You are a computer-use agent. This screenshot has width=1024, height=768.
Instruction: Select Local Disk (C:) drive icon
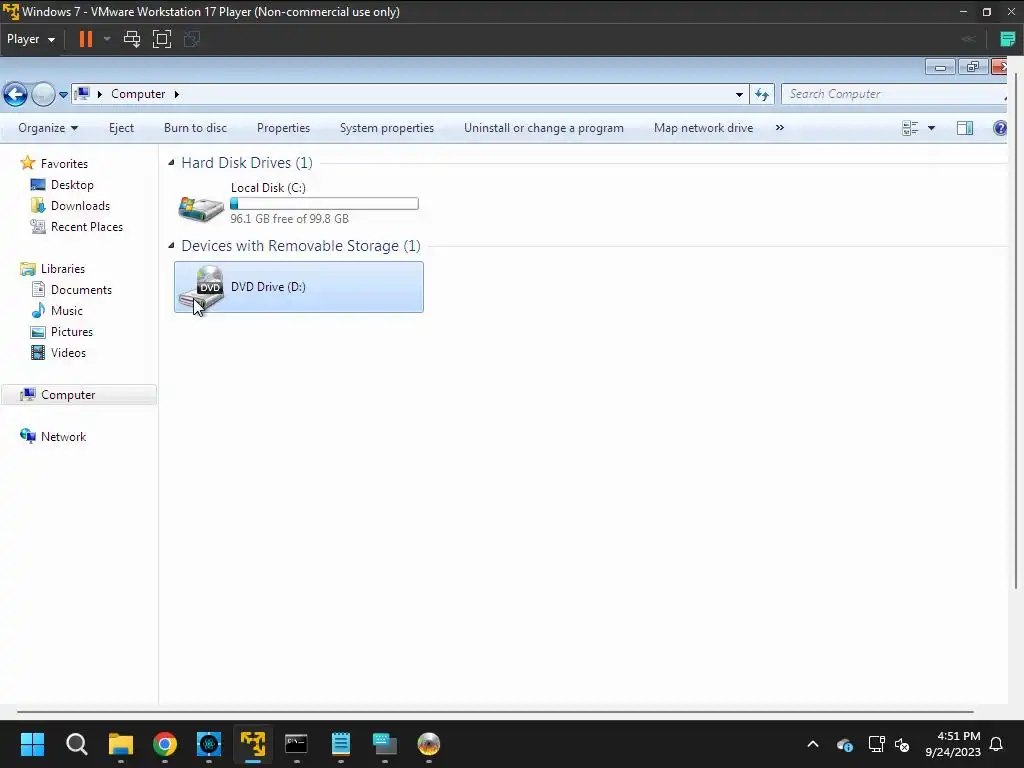(x=201, y=208)
